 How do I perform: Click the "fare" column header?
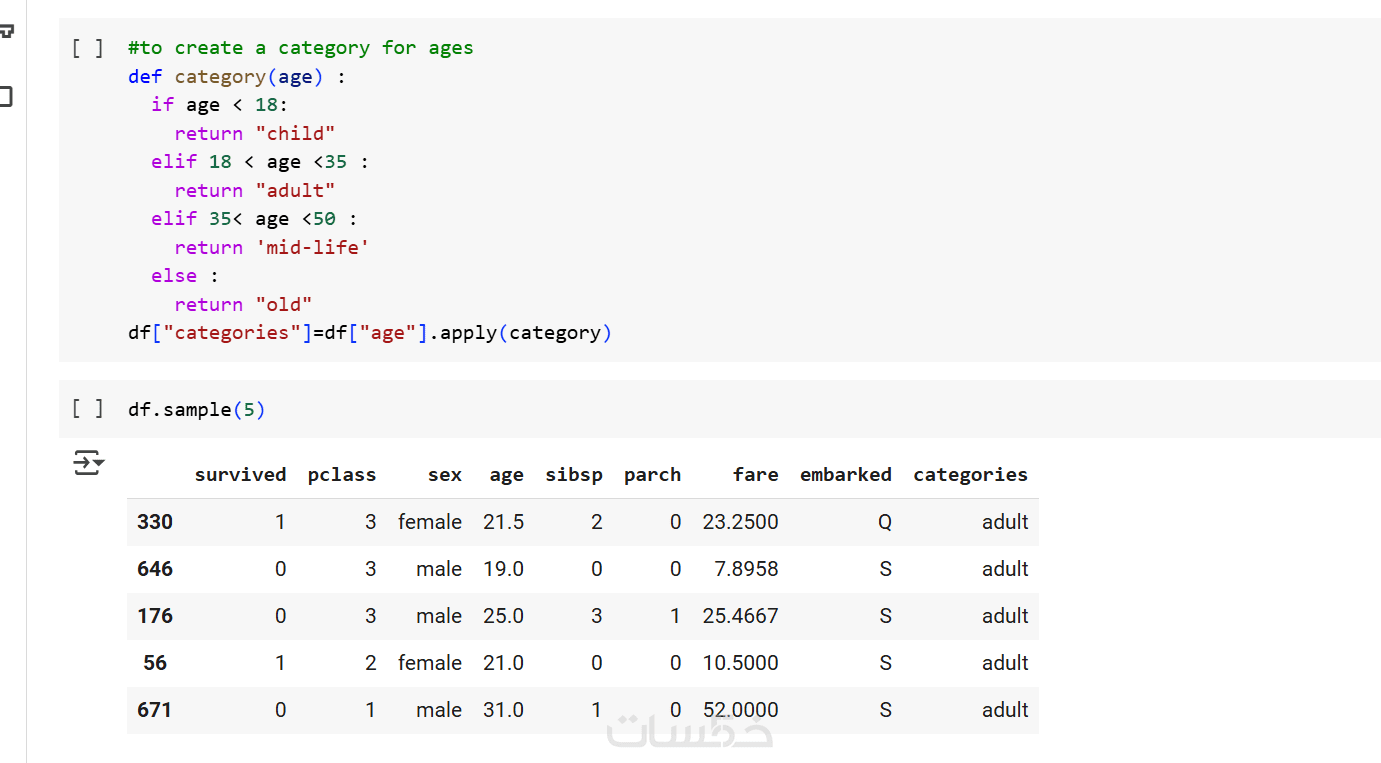pos(755,475)
